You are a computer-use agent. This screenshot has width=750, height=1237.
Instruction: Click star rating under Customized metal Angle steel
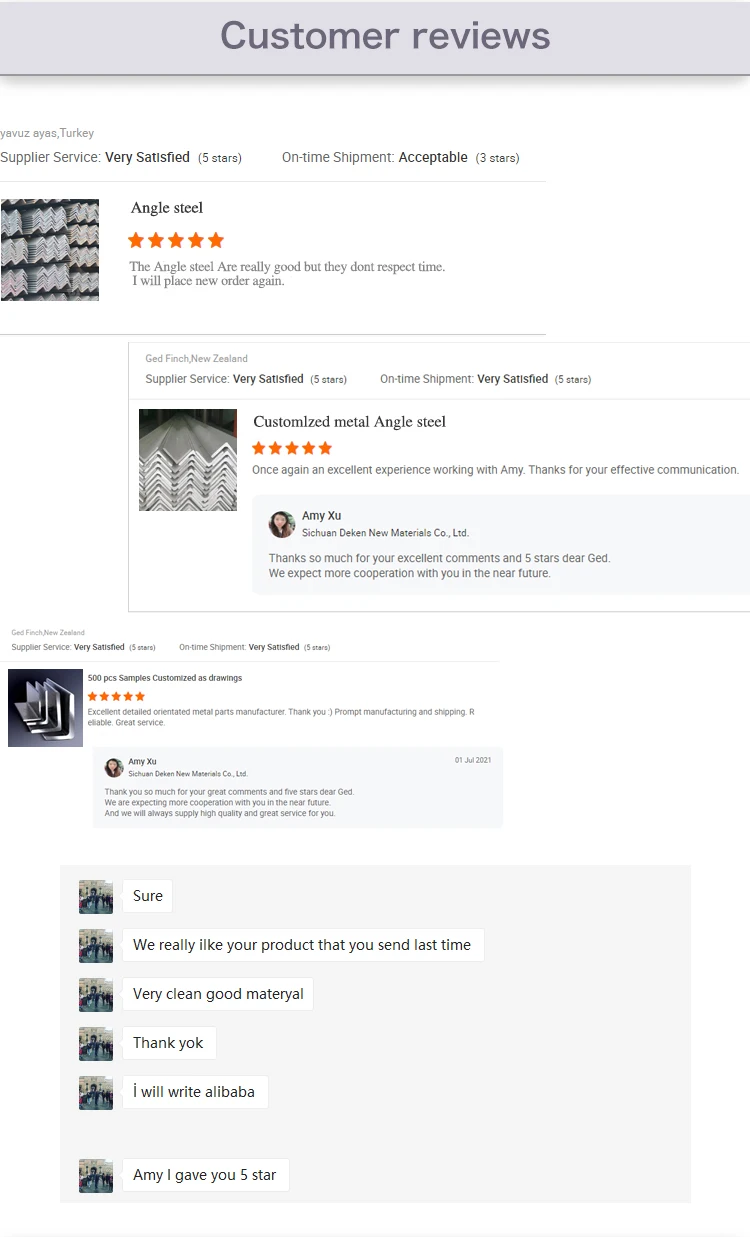(292, 448)
